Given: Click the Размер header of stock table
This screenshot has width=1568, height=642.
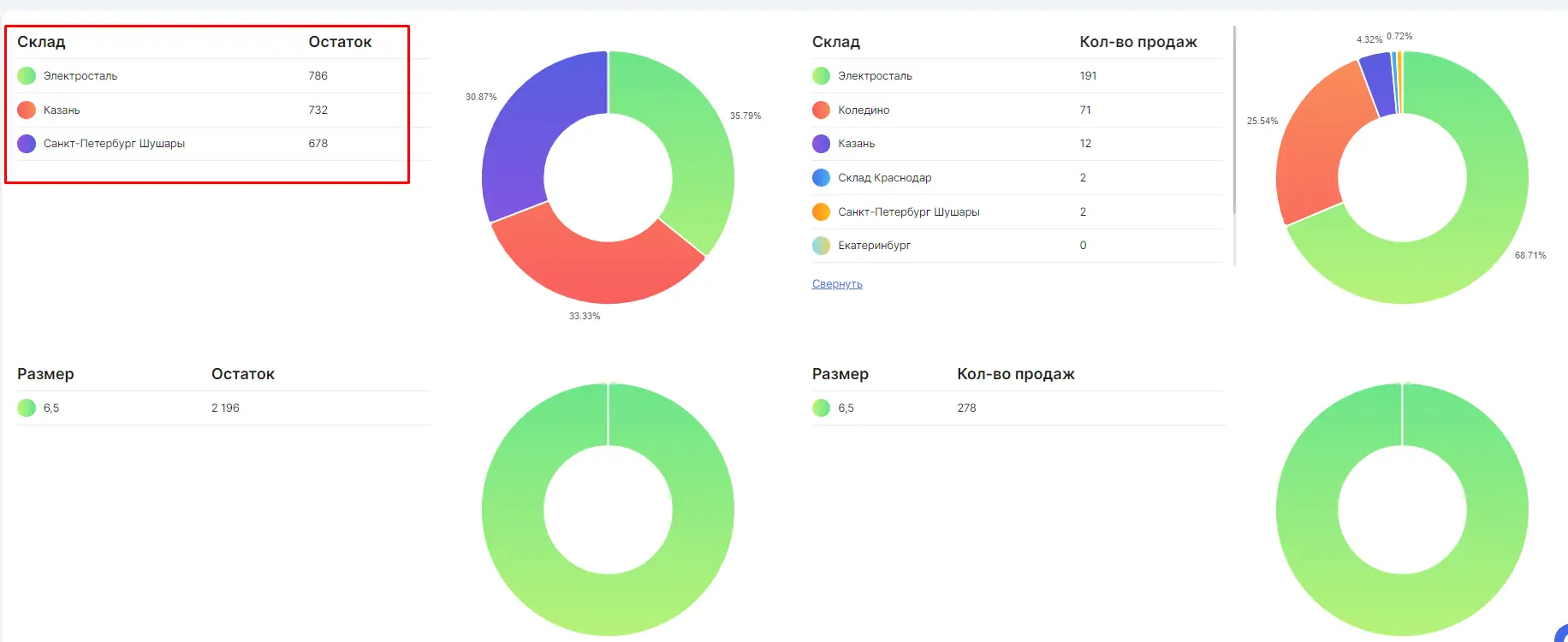Looking at the screenshot, I should coord(45,374).
